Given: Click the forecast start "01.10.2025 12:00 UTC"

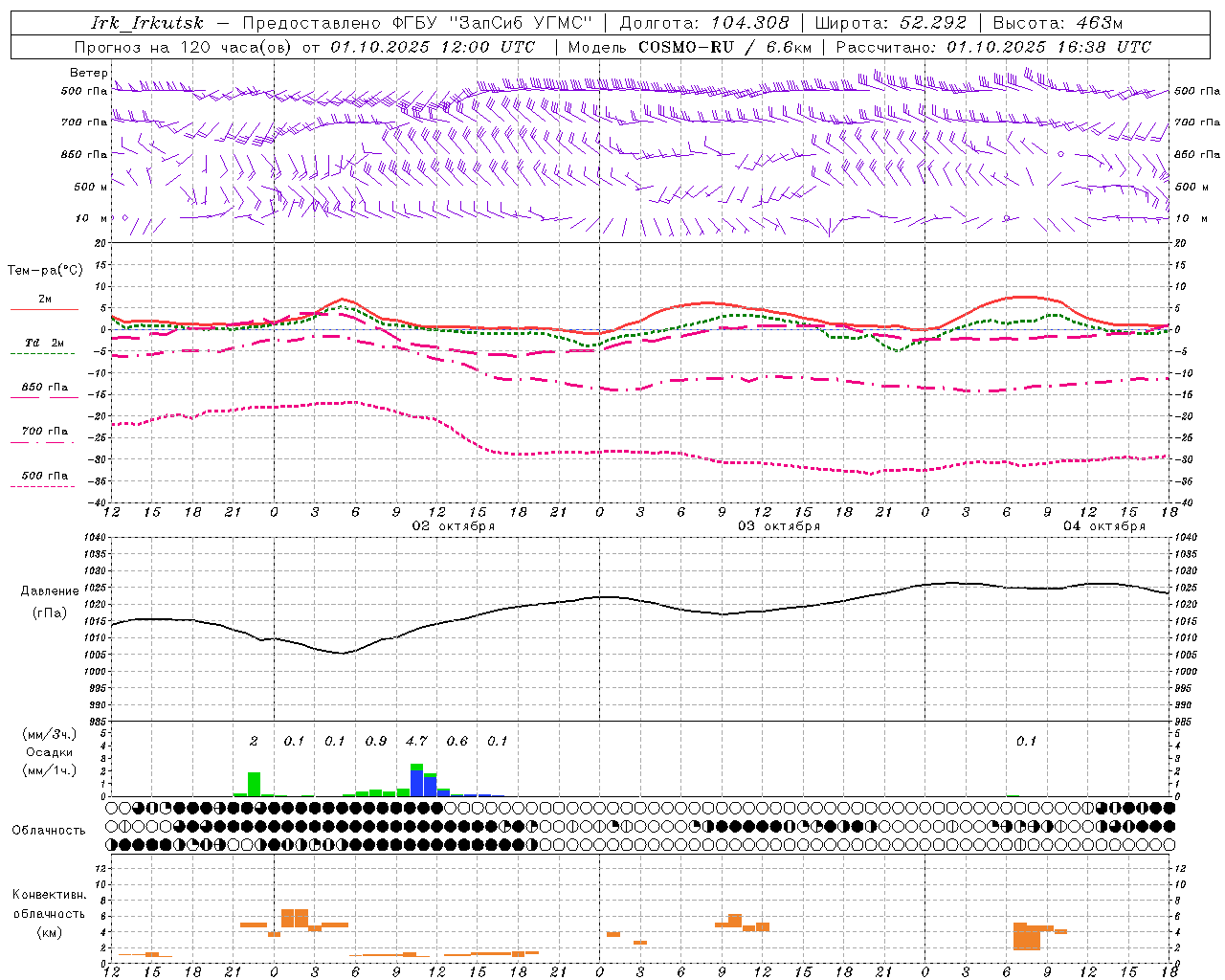Looking at the screenshot, I should pos(433,47).
